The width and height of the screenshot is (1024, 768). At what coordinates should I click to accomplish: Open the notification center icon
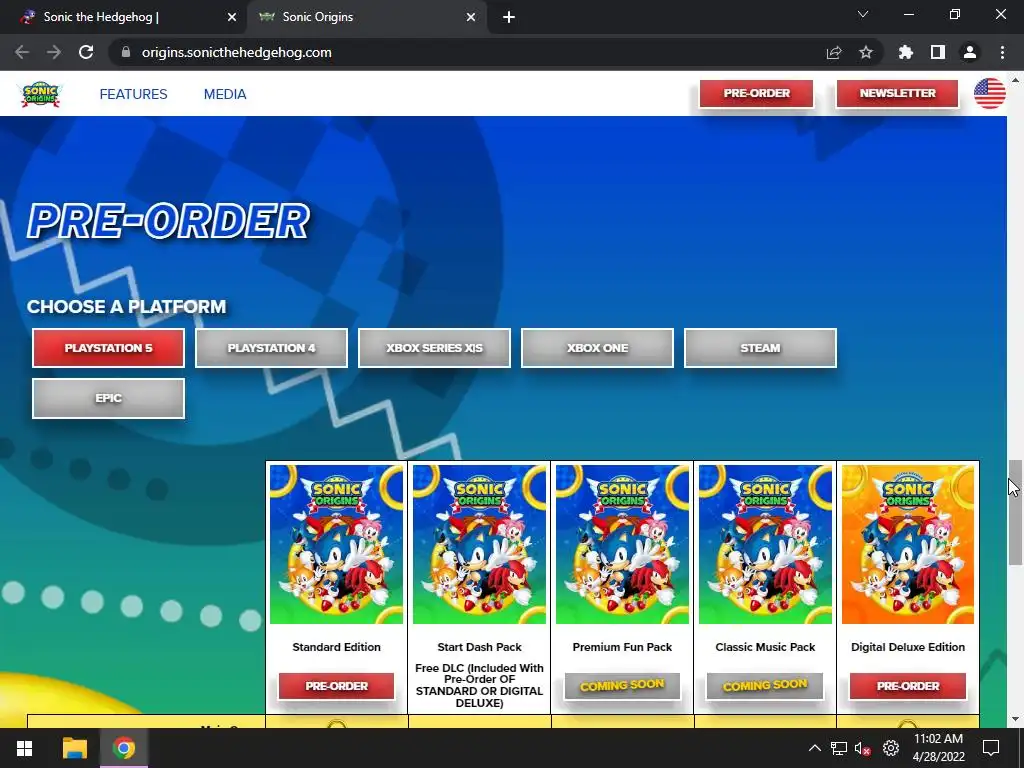[x=991, y=748]
